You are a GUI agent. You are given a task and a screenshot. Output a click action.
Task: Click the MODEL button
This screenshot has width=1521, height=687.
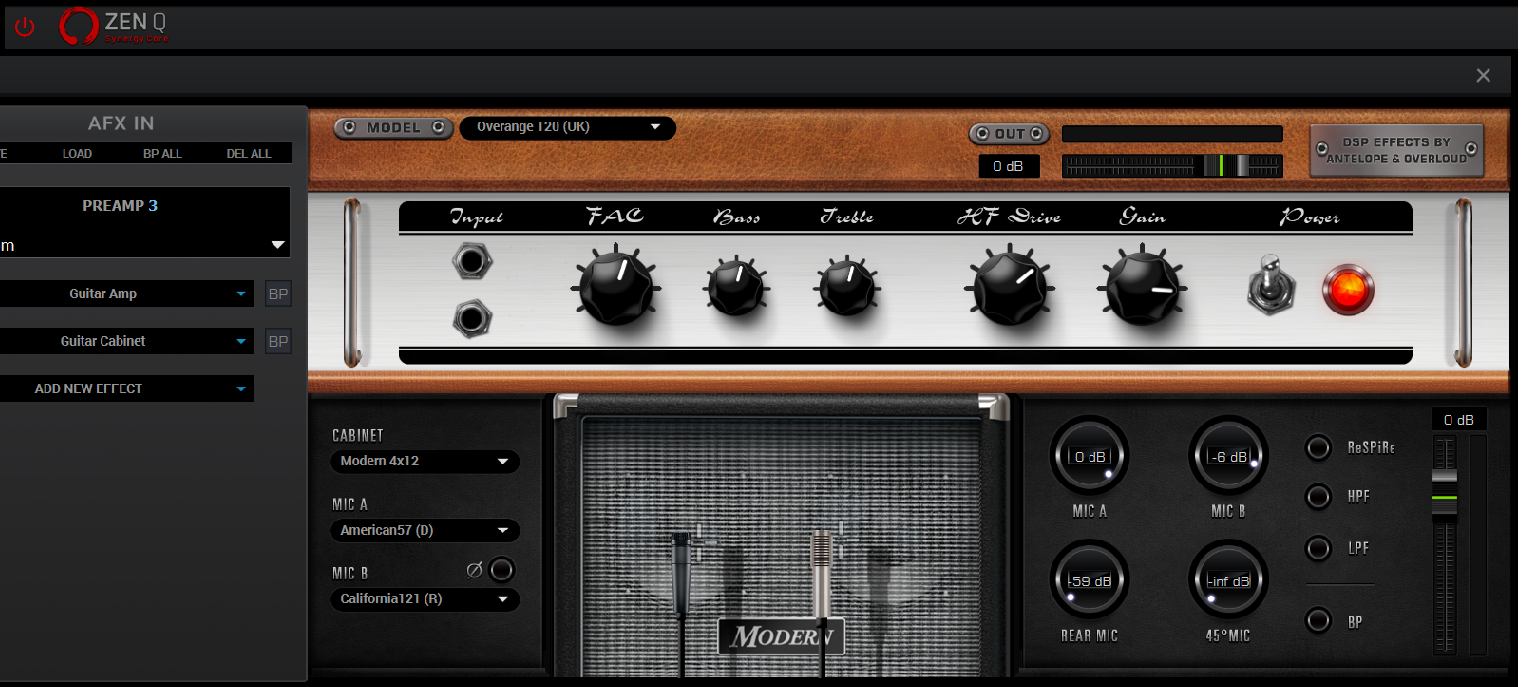click(393, 128)
